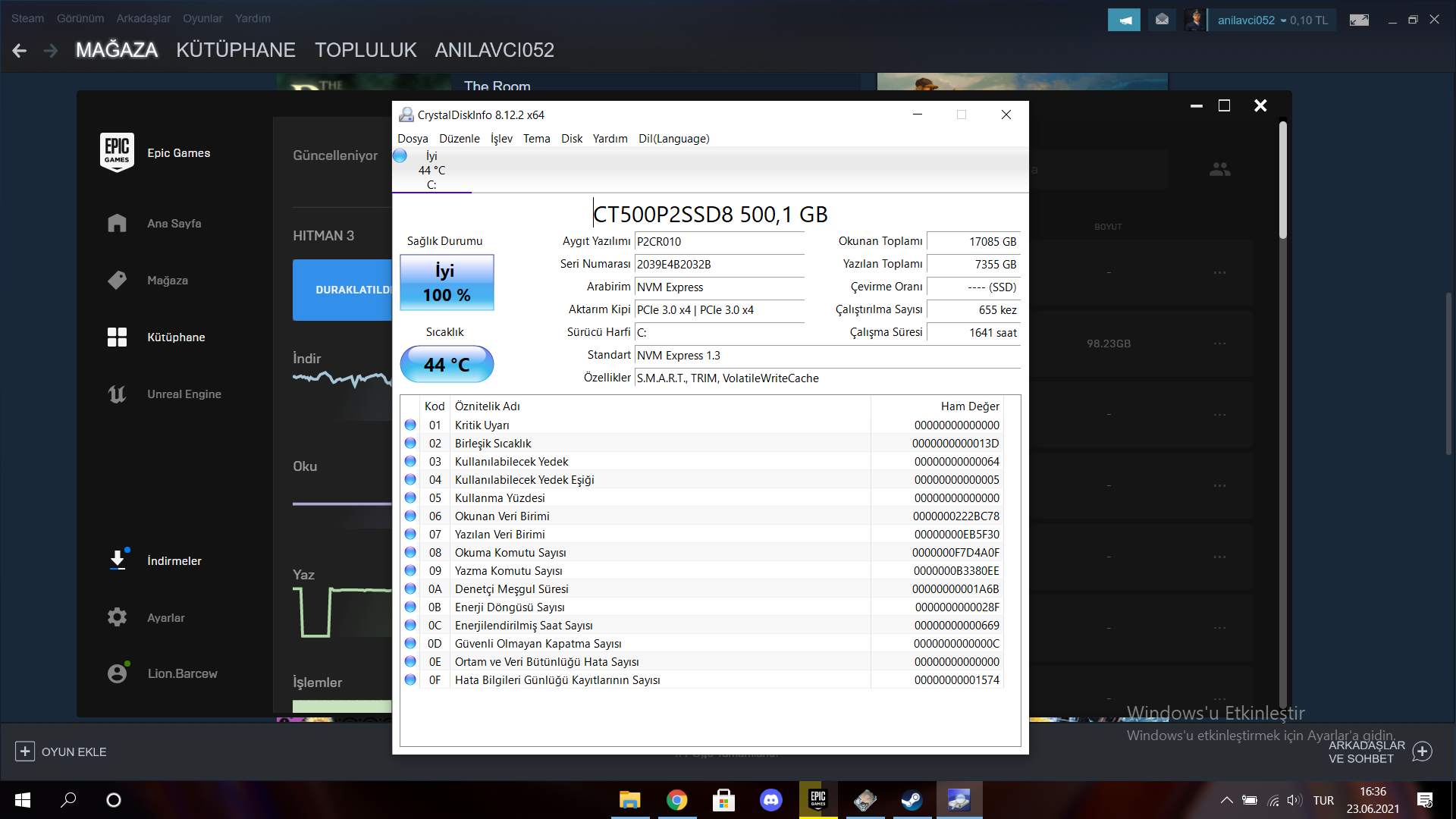Open the Dosya menu in CrystalDiskInfo
Screen dimensions: 1456x819
(x=413, y=139)
